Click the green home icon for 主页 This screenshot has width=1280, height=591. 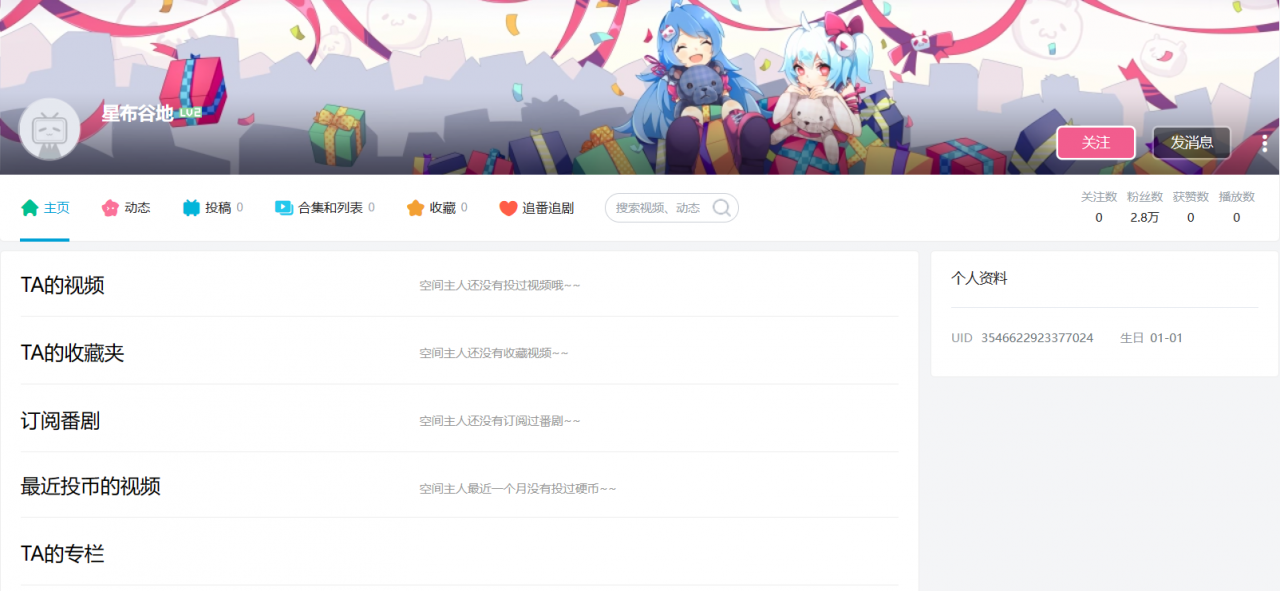tap(29, 208)
